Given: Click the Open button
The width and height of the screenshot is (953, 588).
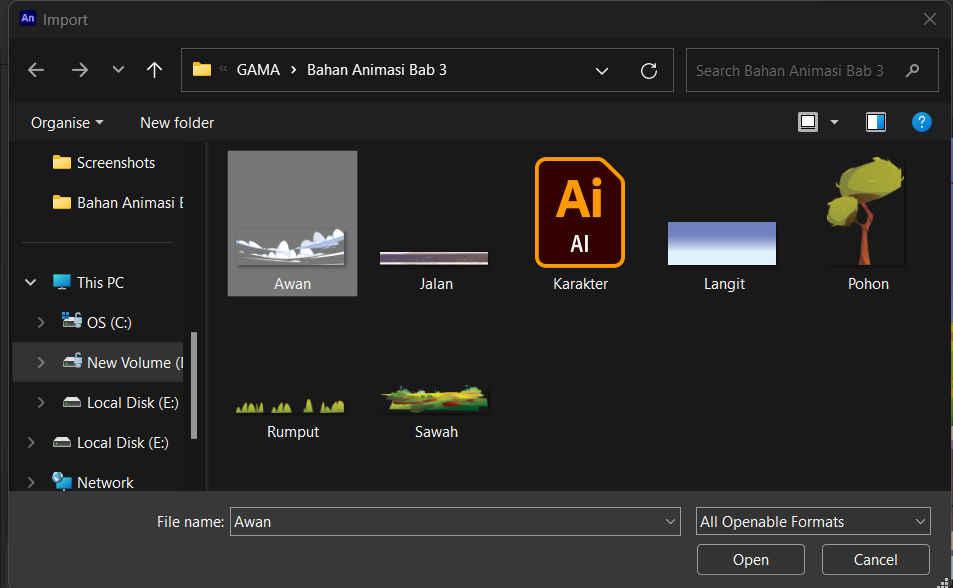Looking at the screenshot, I should click(751, 559).
